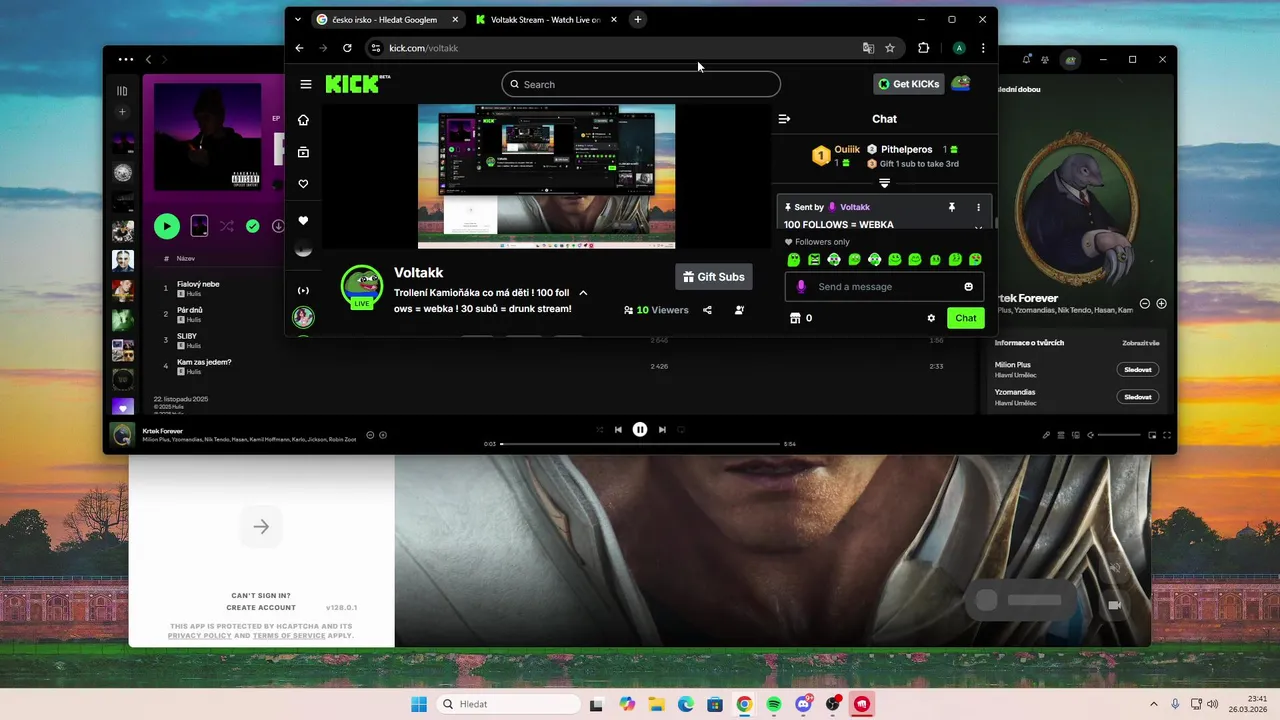Viewport: 1280px width, 720px height.
Task: Toggle Spotify miniplayer icon
Action: [1152, 435]
